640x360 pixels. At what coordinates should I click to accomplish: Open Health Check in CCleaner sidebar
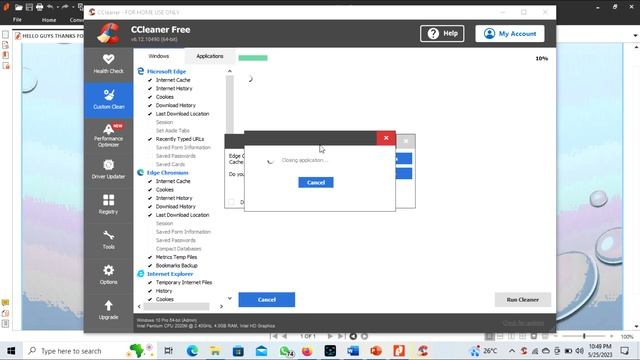coord(108,64)
